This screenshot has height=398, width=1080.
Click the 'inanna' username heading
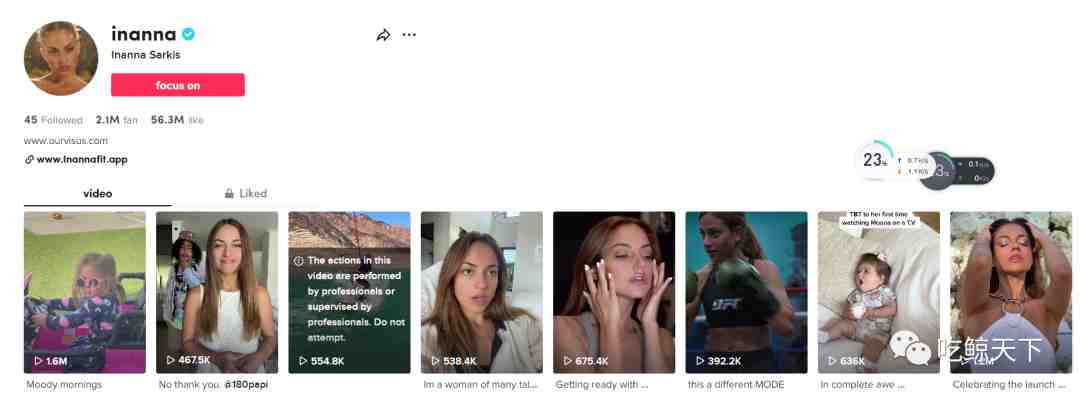[144, 34]
